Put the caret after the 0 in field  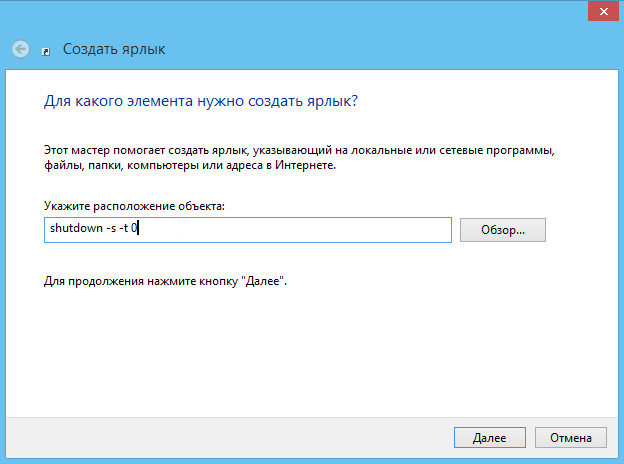(137, 228)
